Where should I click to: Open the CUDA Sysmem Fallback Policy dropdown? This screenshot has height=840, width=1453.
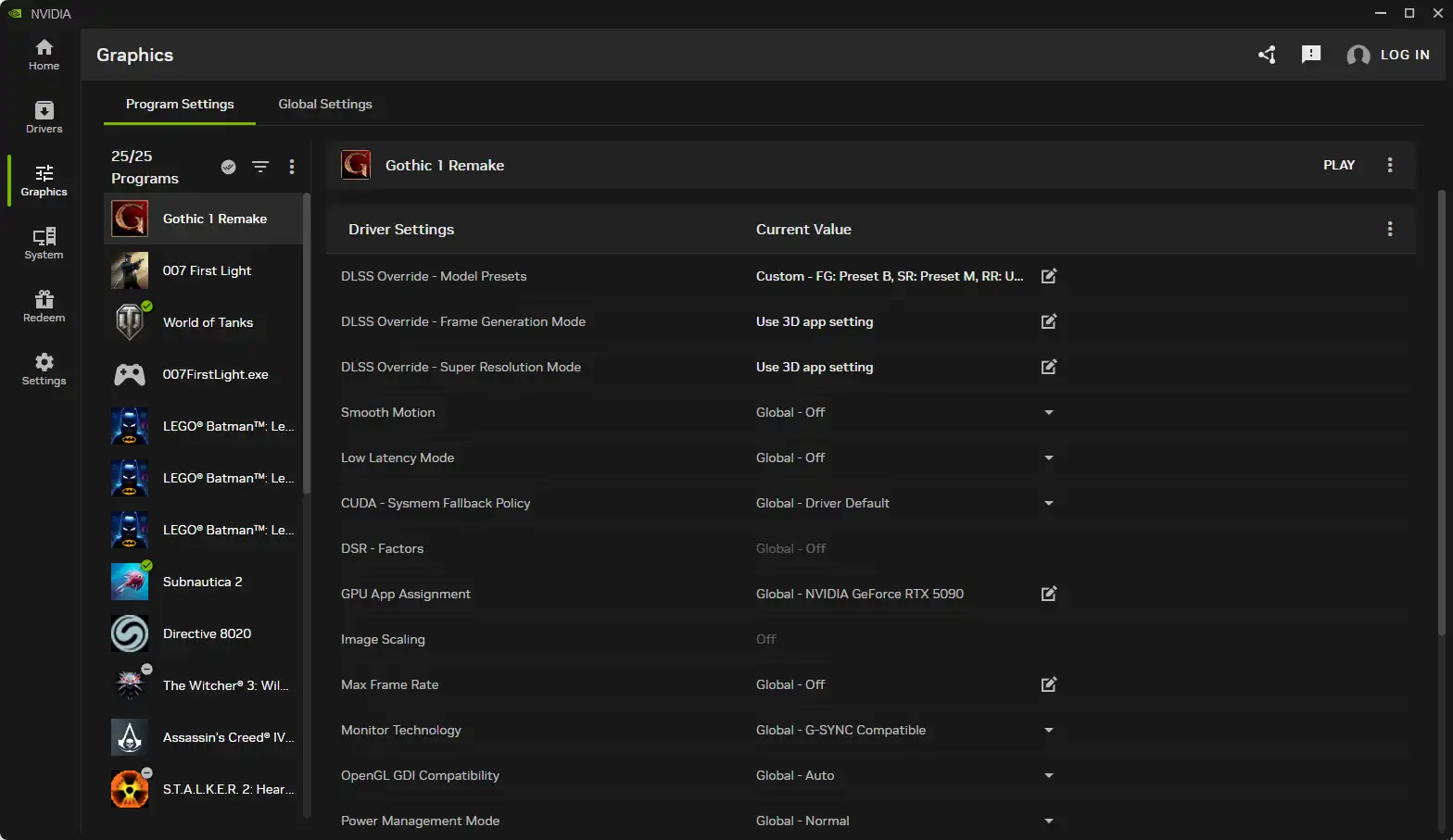click(1049, 503)
